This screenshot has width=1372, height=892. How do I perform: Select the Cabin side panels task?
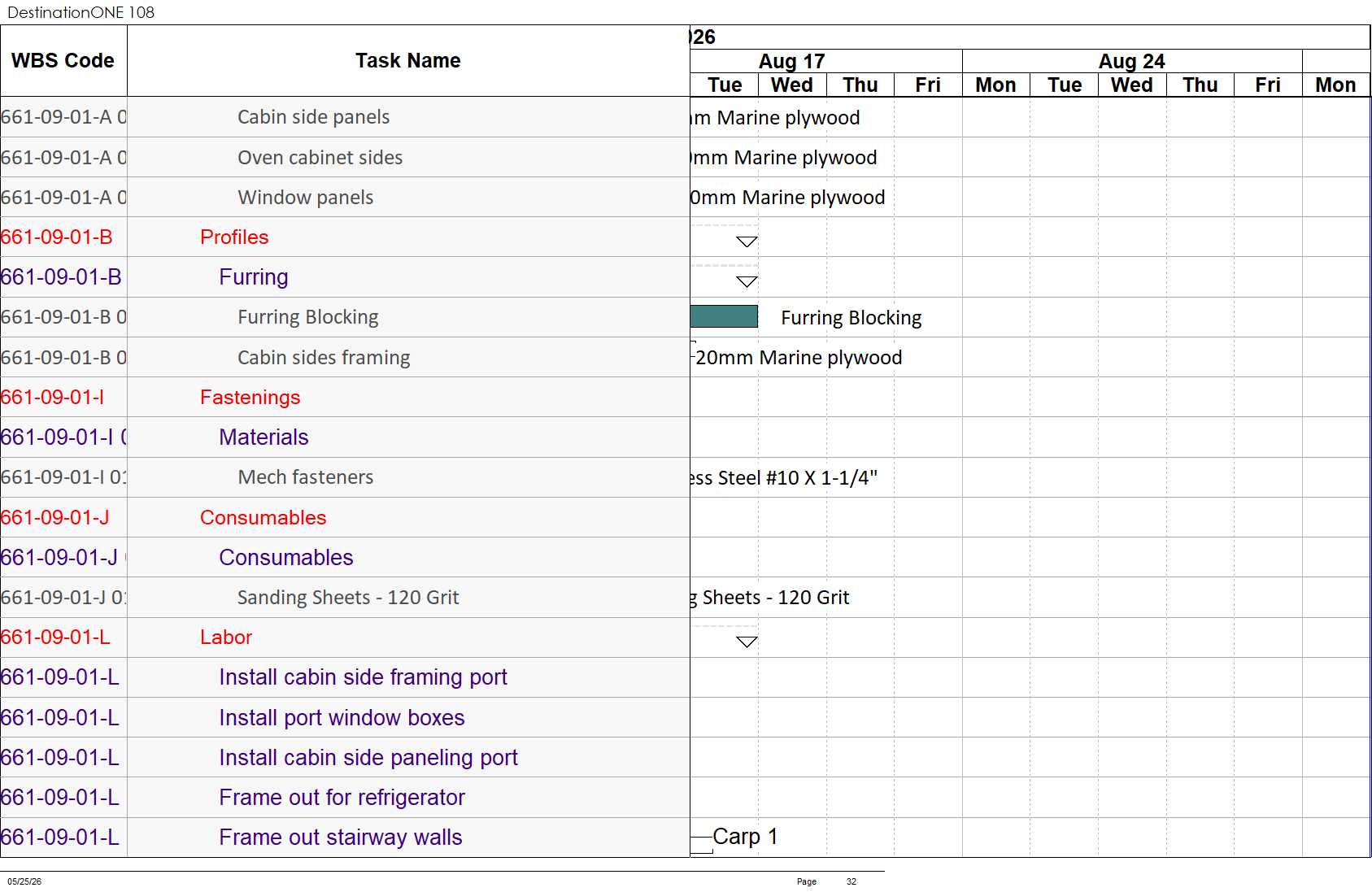point(313,117)
